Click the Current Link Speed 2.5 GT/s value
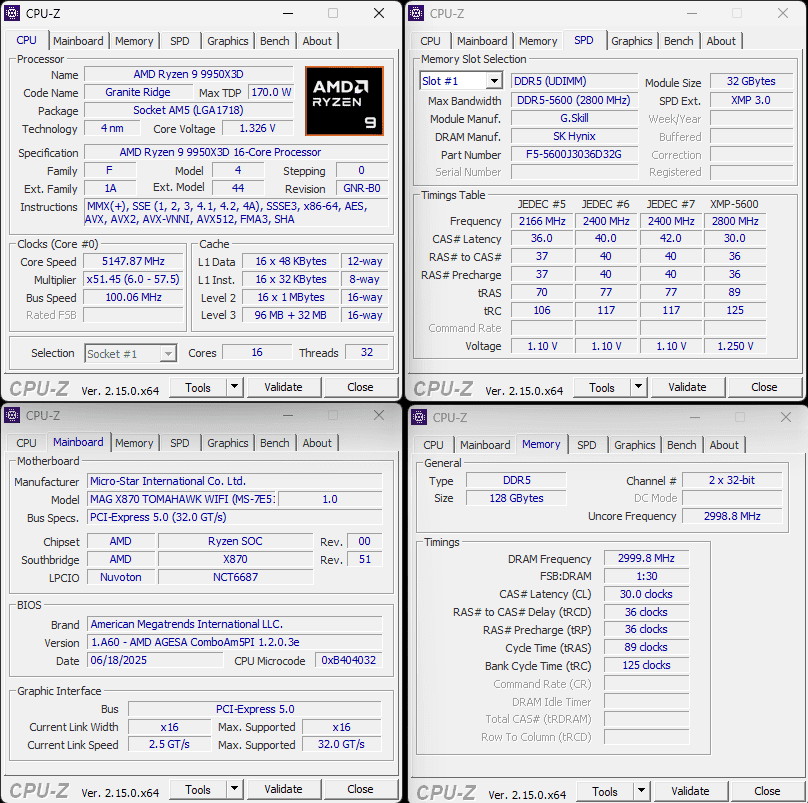Screen dimensions: 808x803 pyautogui.click(x=170, y=744)
